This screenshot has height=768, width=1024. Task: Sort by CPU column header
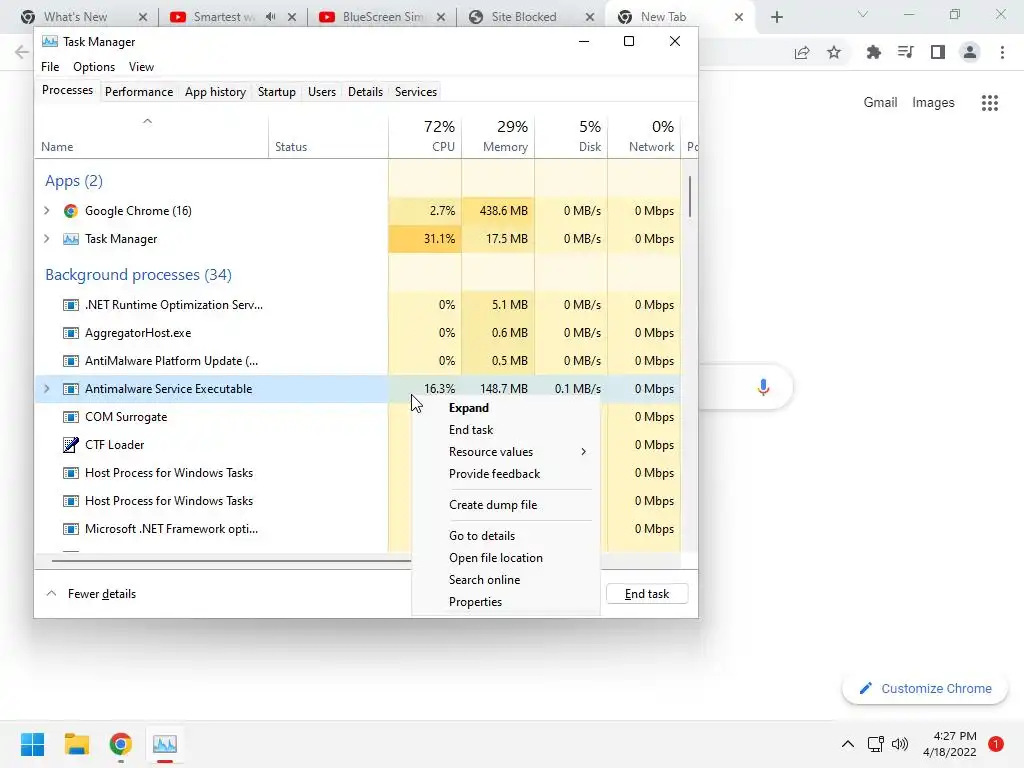point(425,136)
